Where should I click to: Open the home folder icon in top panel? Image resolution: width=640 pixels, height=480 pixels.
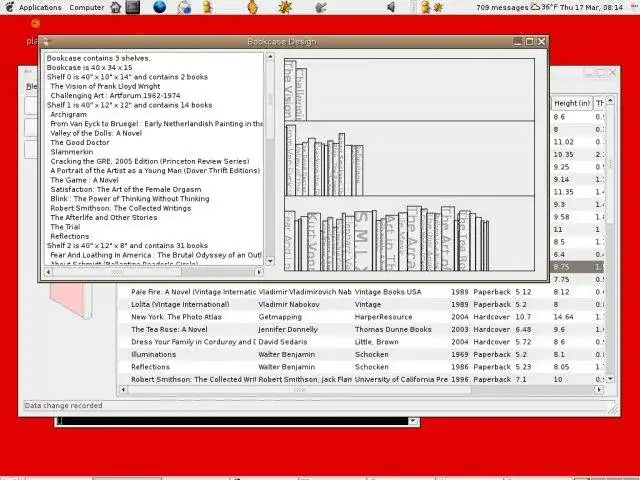coord(116,7)
